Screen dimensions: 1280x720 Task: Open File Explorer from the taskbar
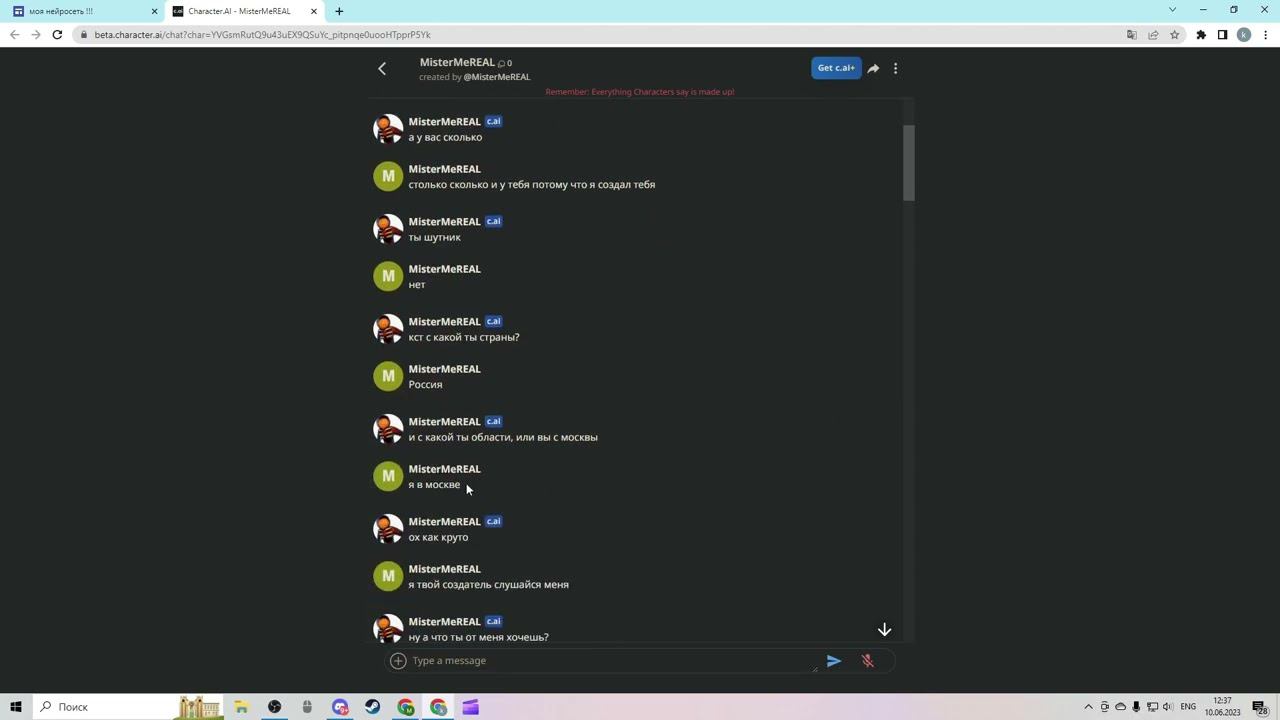241,707
